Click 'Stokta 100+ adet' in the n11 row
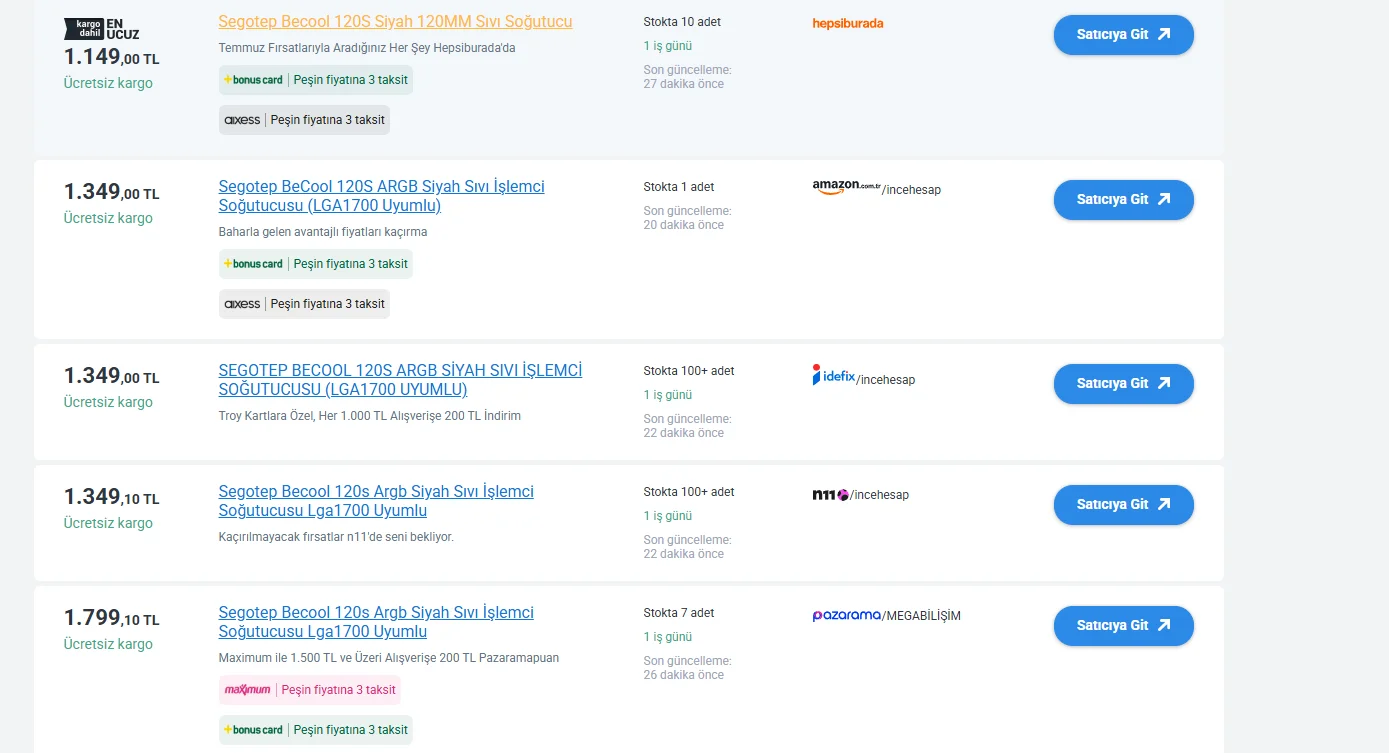Image resolution: width=1389 pixels, height=753 pixels. [x=689, y=492]
